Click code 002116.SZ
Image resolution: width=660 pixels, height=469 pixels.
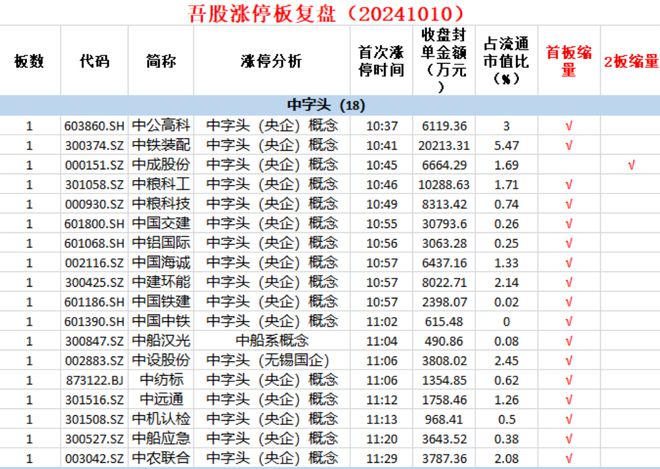94,263
